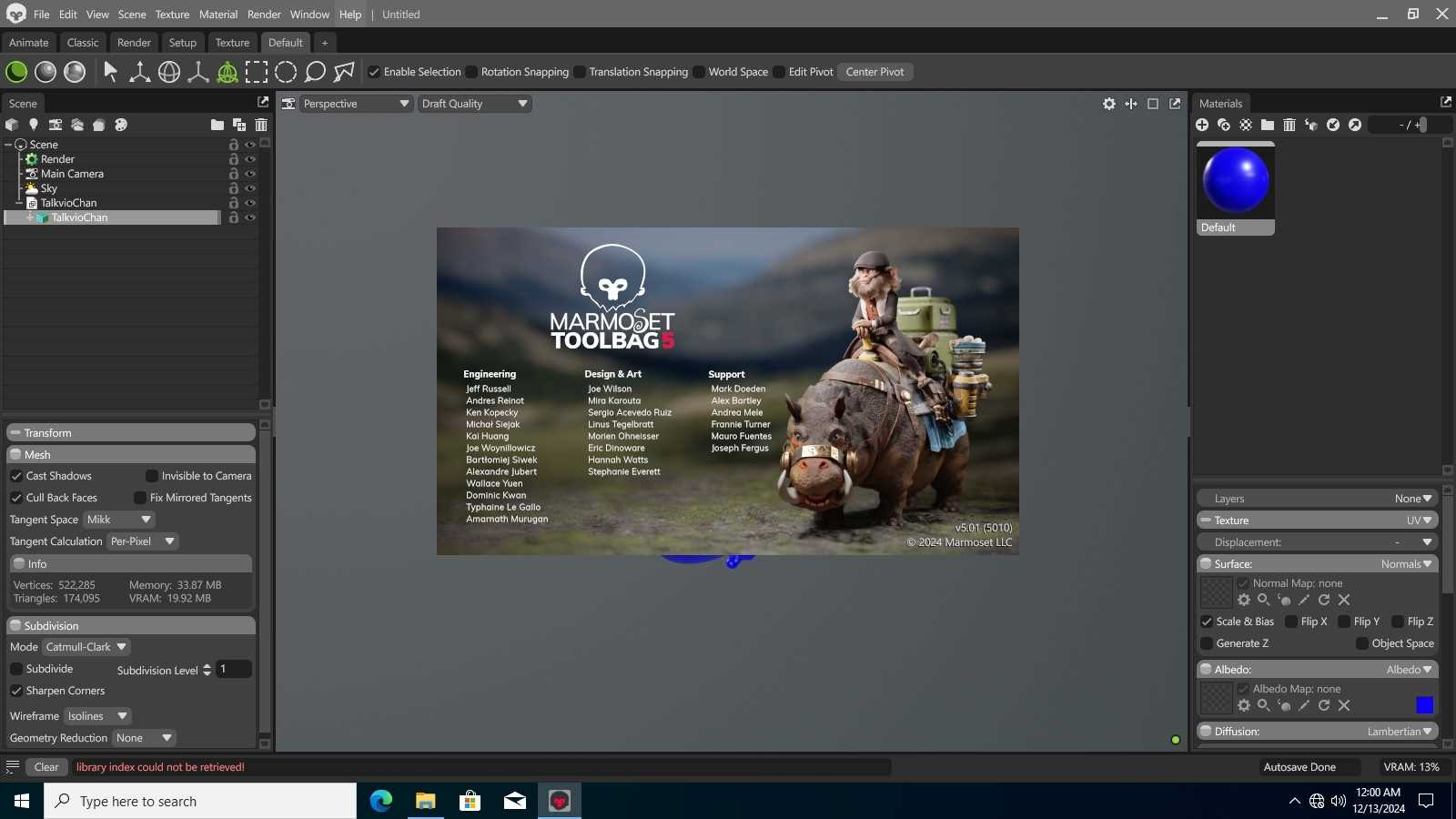Open the File menu

pos(42,15)
